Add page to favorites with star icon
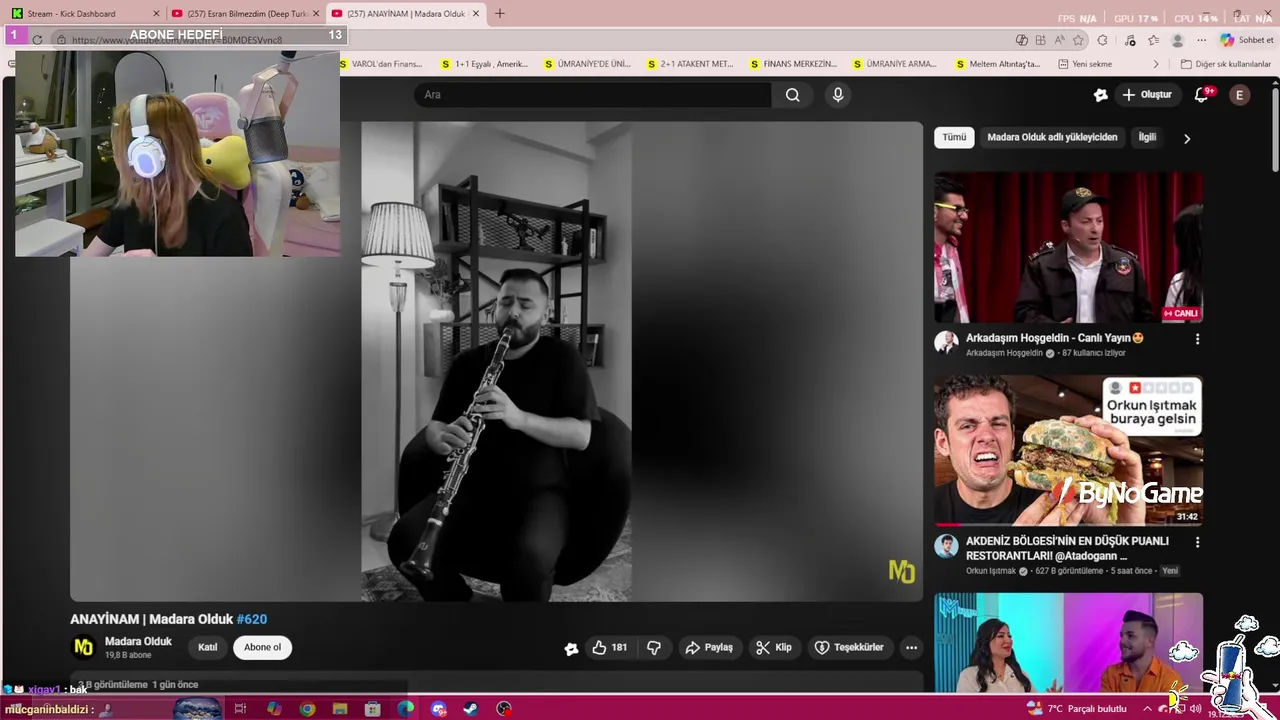Screen dimensions: 1280x720 (1078, 40)
